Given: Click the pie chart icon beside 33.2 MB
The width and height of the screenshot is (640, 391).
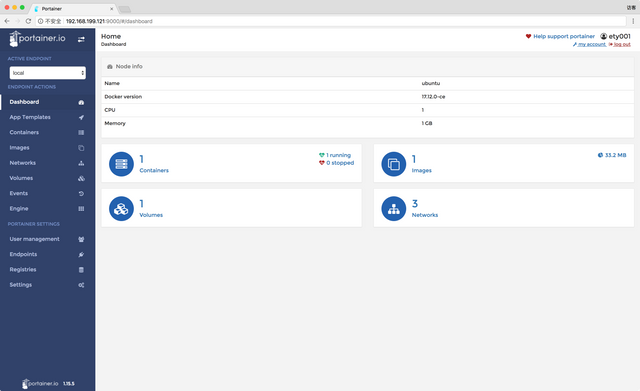Looking at the screenshot, I should point(600,155).
